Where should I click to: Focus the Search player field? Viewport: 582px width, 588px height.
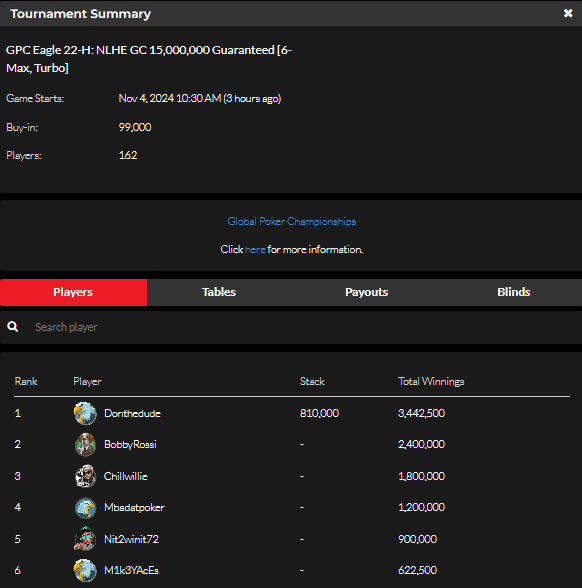291,327
